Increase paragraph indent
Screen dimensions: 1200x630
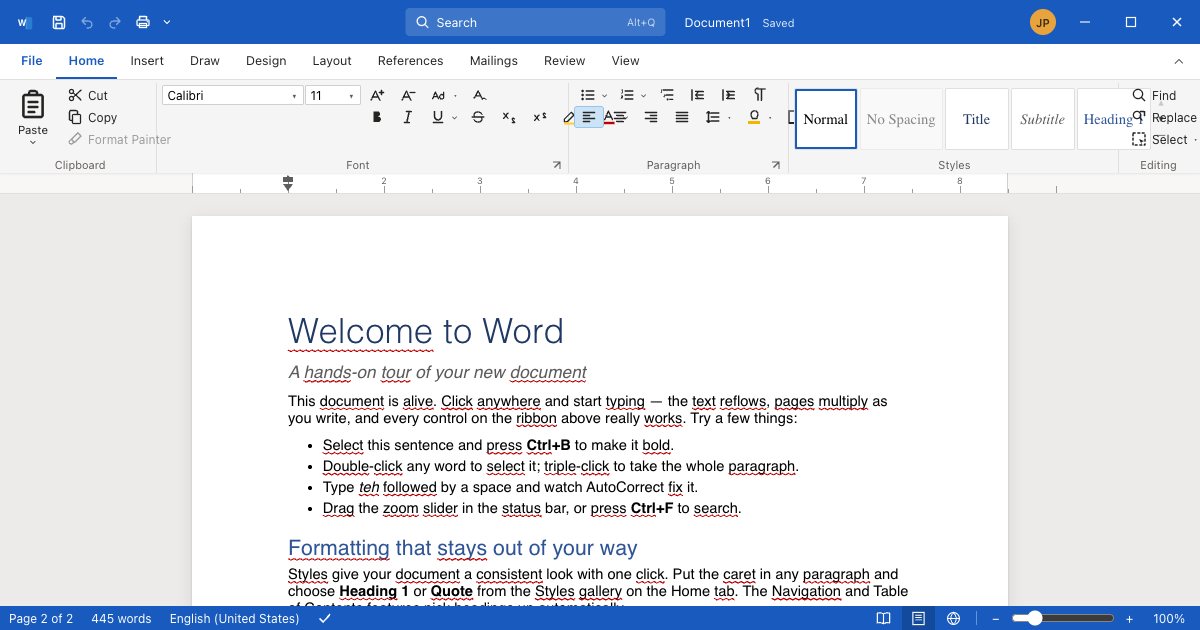pos(728,95)
